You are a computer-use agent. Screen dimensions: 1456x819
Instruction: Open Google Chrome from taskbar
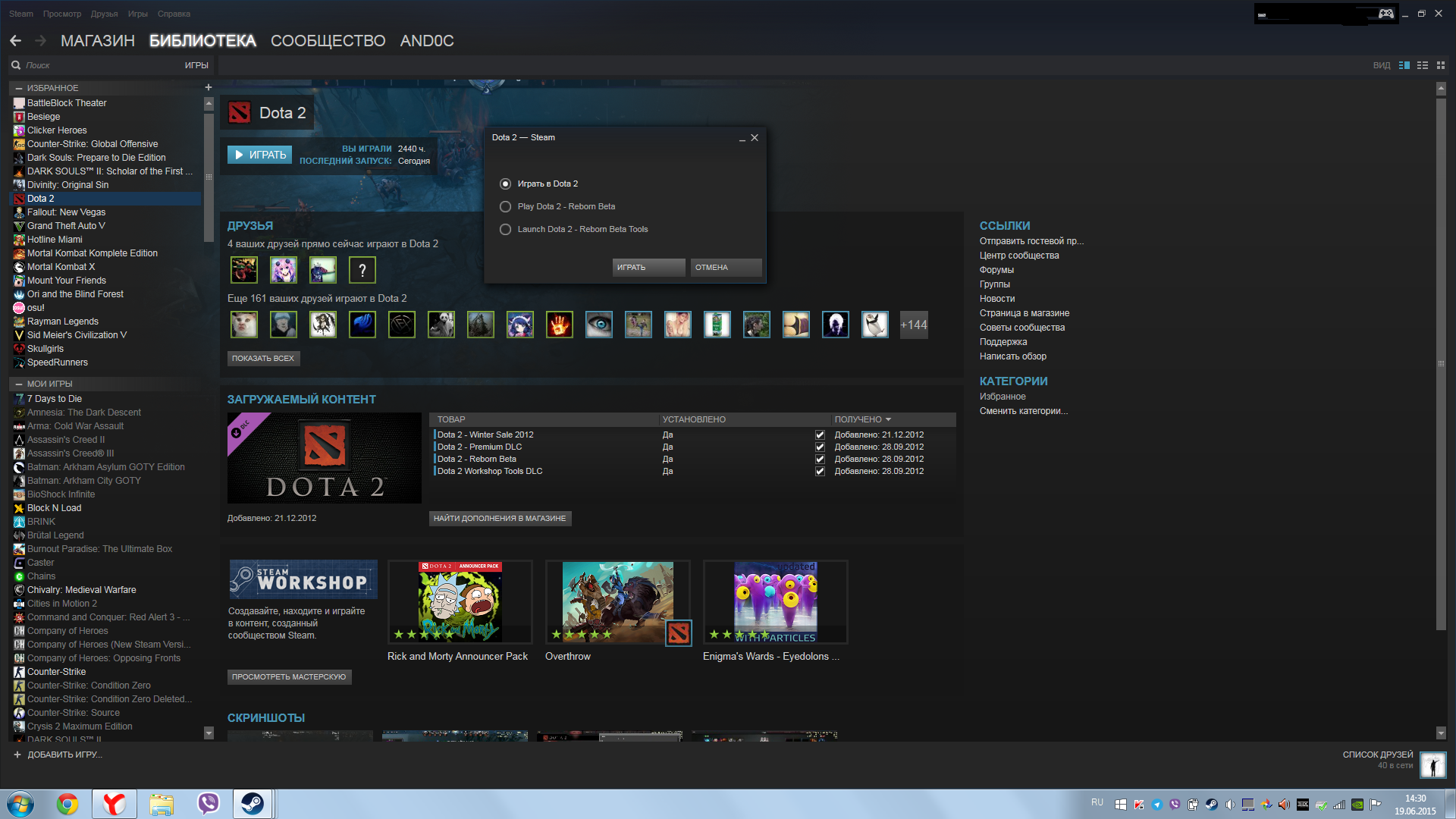(67, 804)
